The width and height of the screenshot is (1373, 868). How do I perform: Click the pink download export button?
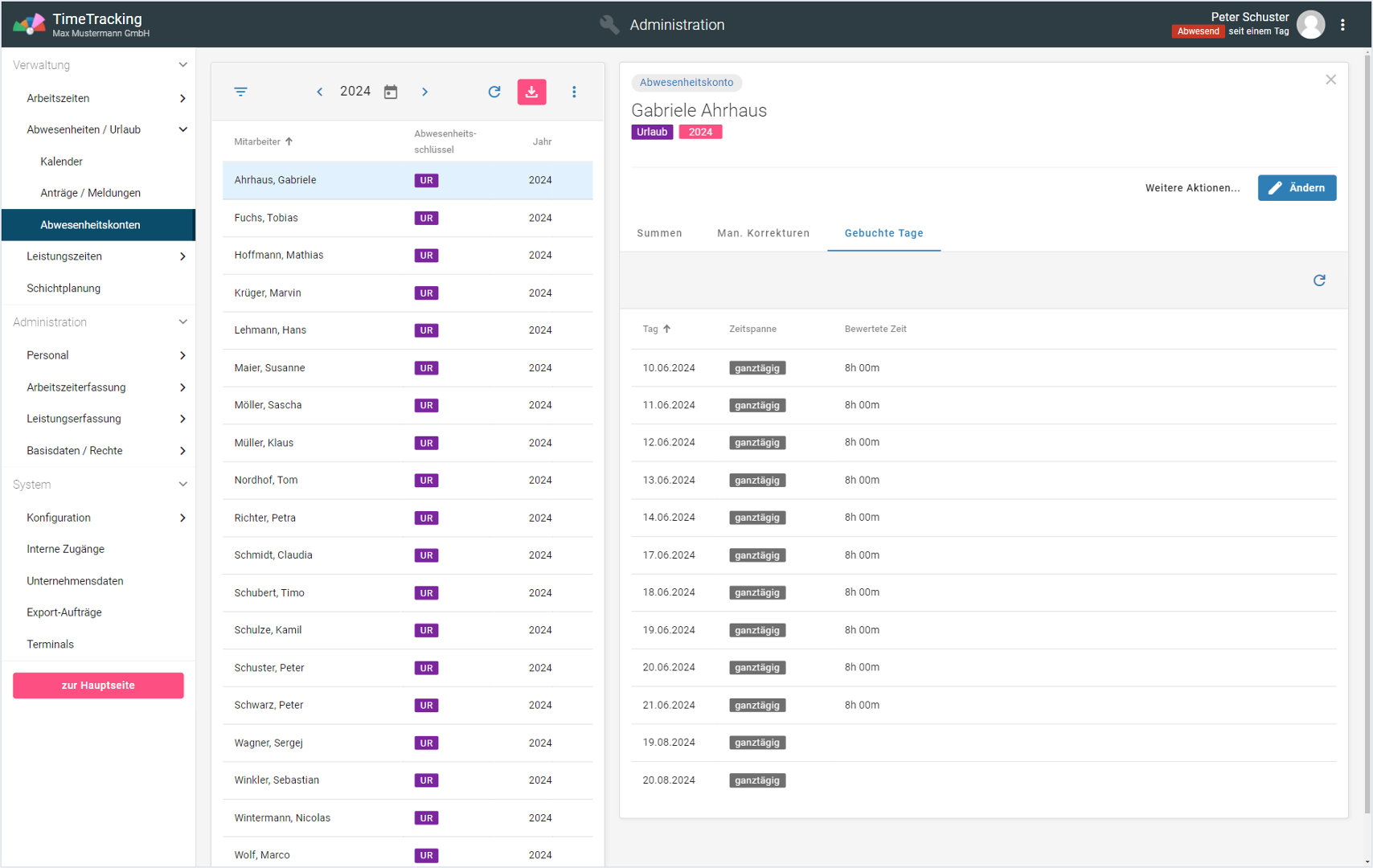point(531,92)
